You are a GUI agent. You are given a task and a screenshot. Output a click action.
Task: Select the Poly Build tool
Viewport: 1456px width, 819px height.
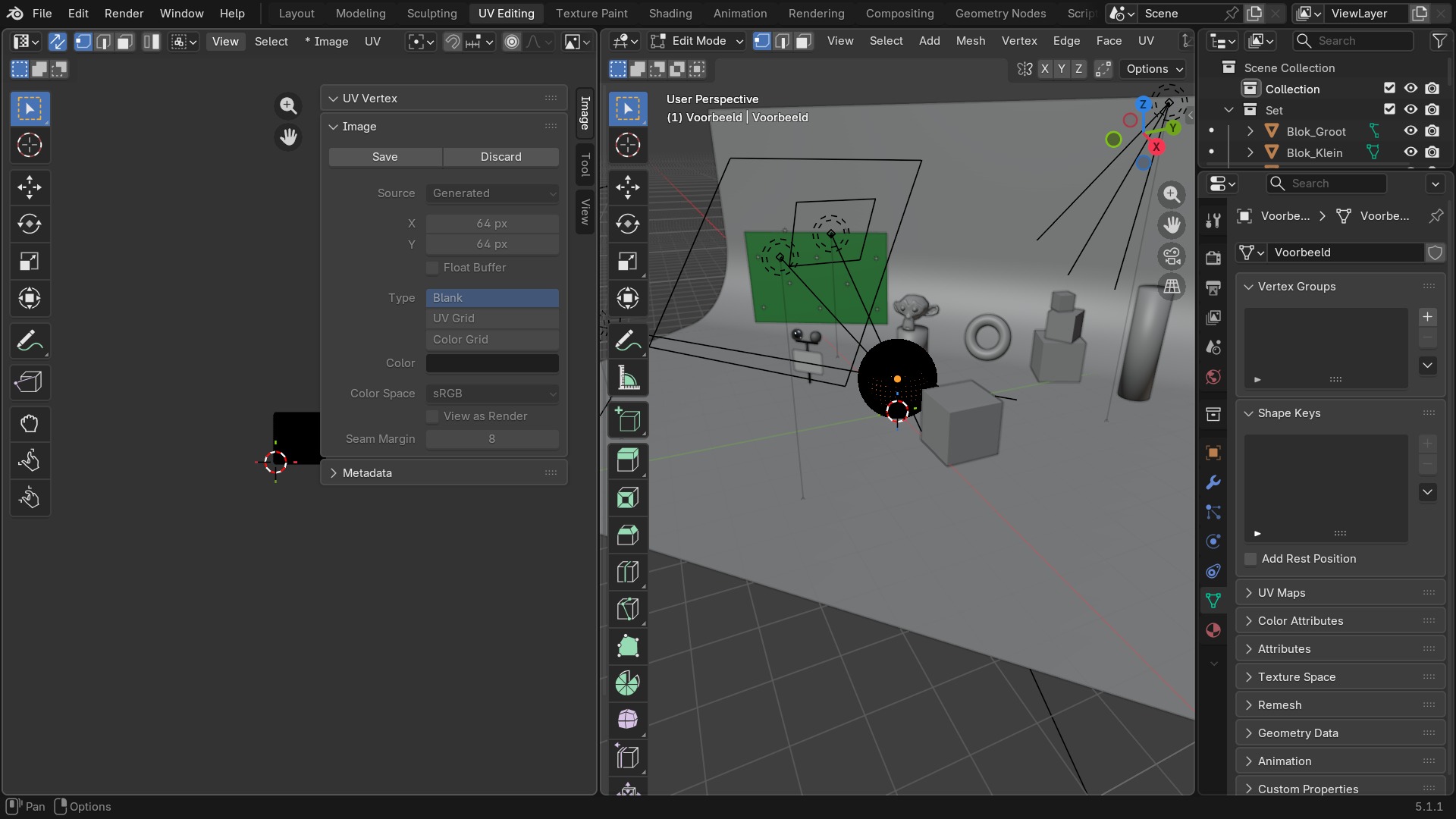[x=628, y=646]
